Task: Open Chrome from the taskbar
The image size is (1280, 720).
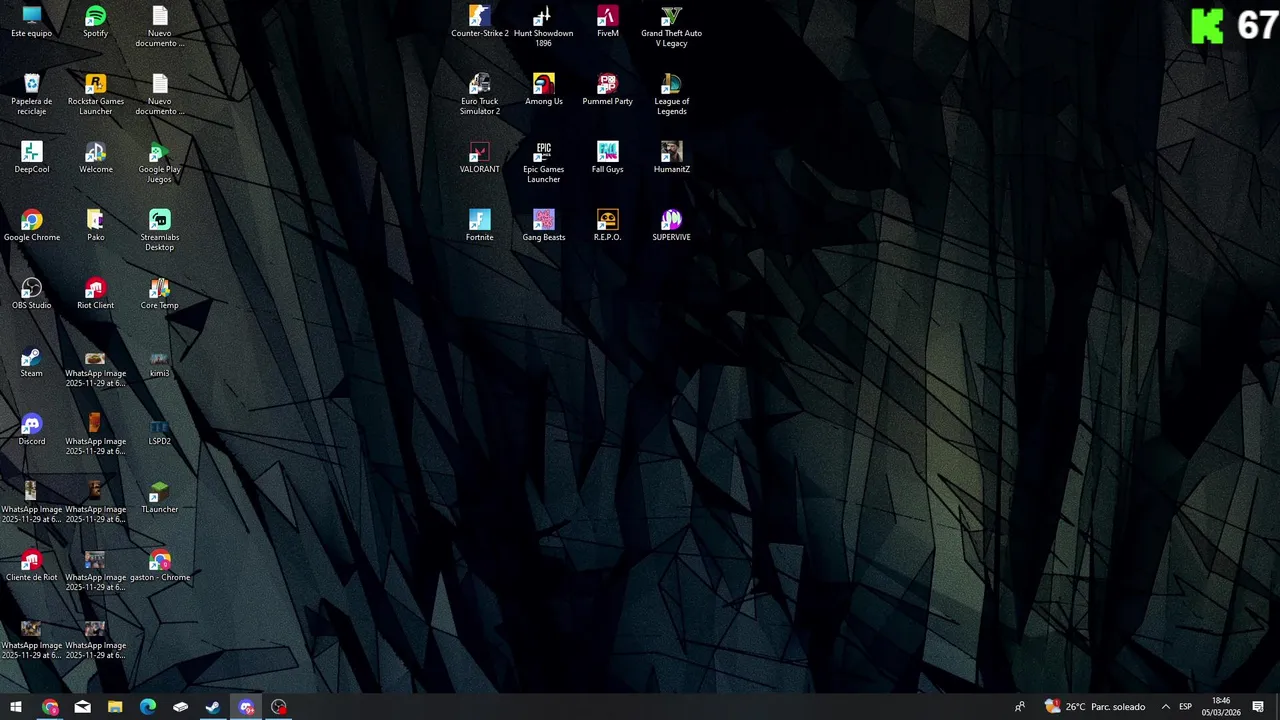Action: click(50, 707)
